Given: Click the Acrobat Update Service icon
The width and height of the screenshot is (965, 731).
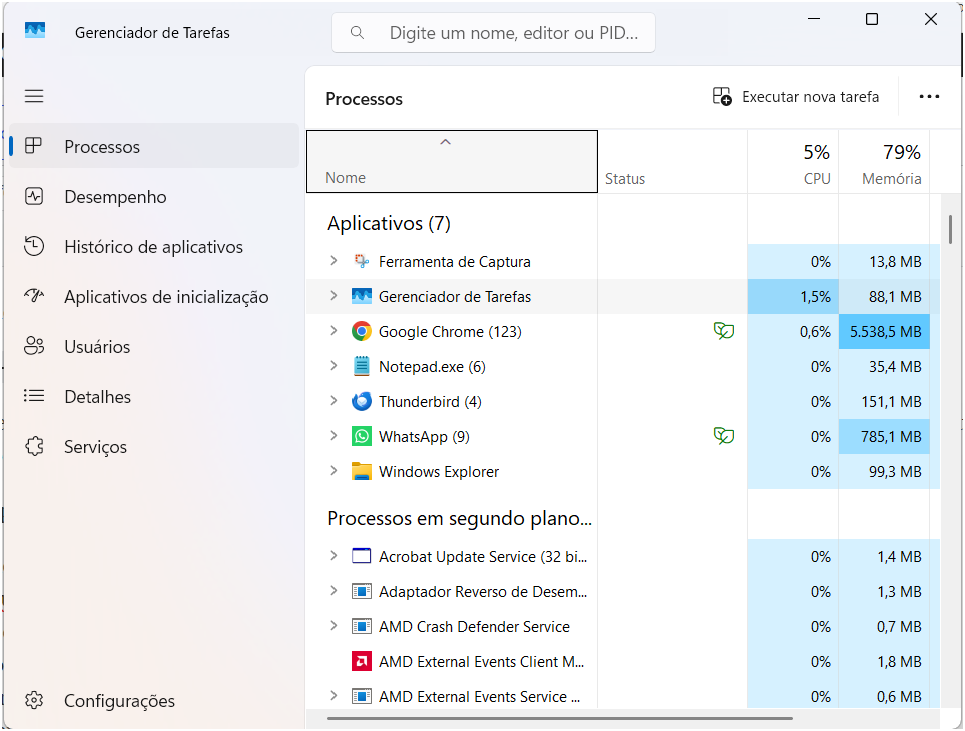Looking at the screenshot, I should point(362,556).
